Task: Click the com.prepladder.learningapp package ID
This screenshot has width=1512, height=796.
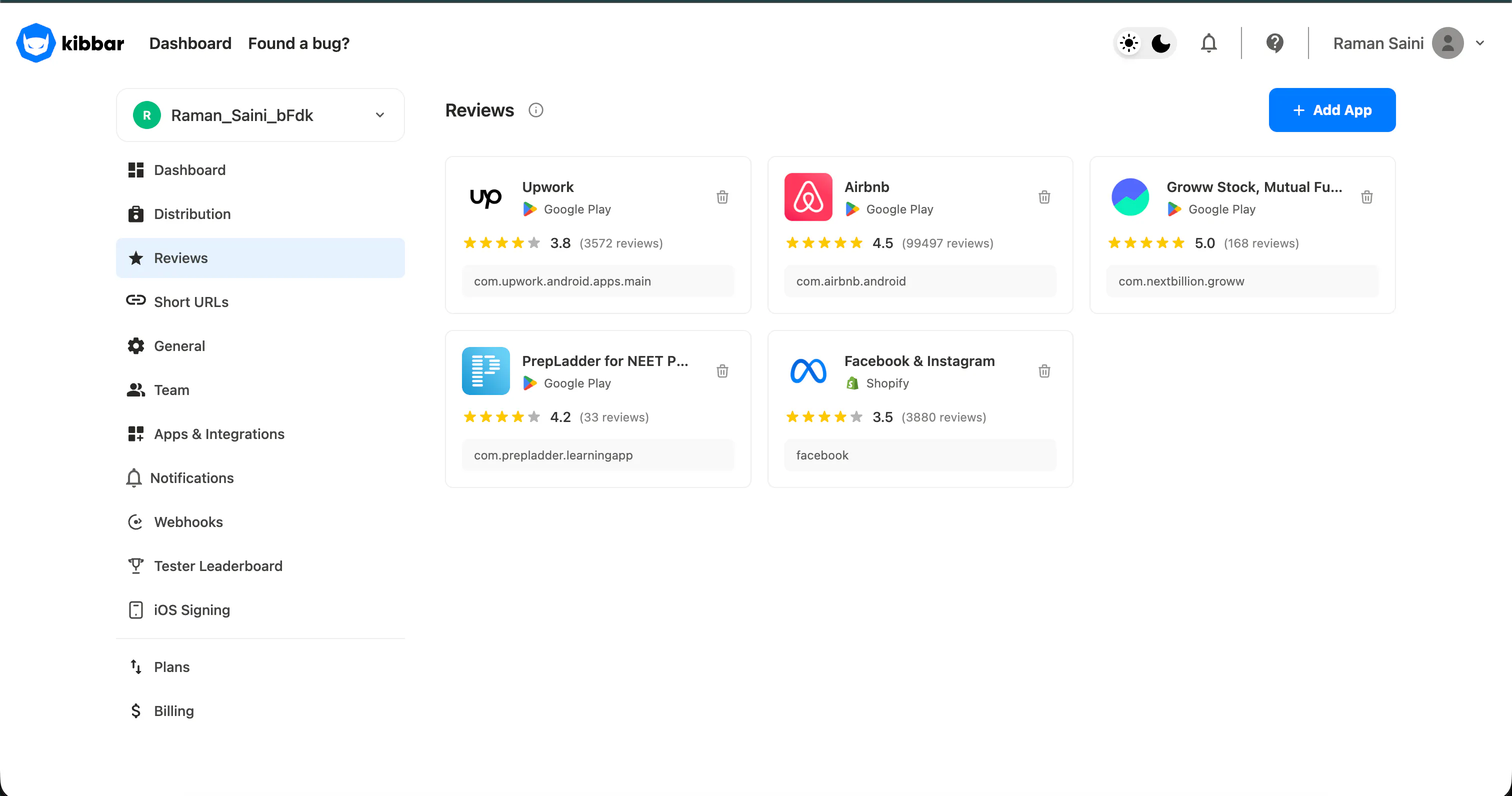Action: click(597, 455)
